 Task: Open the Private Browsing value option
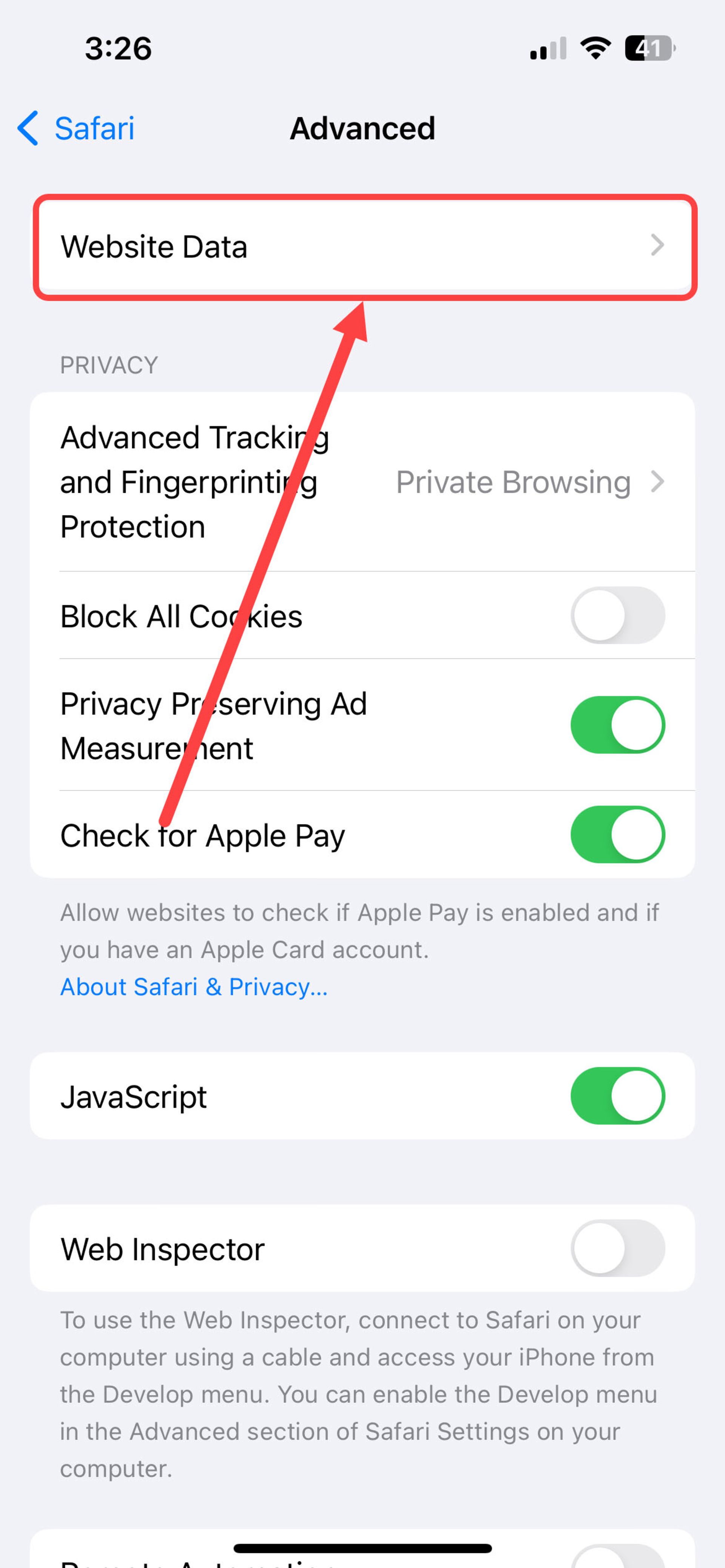click(513, 482)
